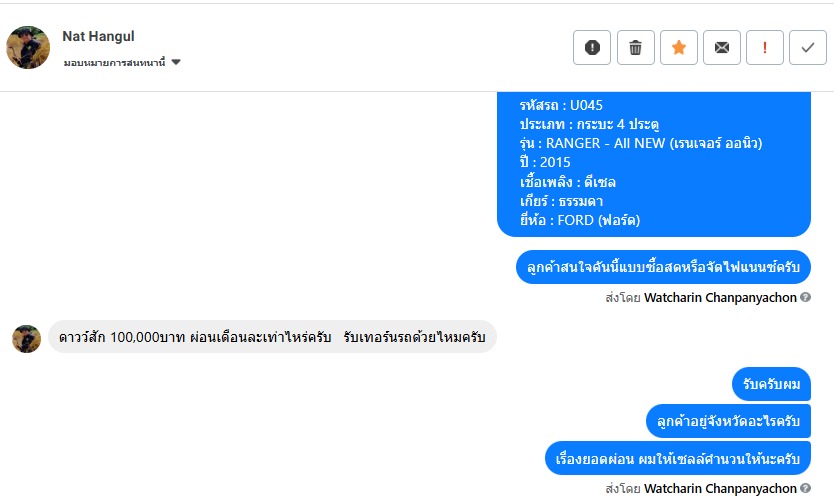Click help icon beside last sender name
This screenshot has width=834, height=500.
[805, 489]
